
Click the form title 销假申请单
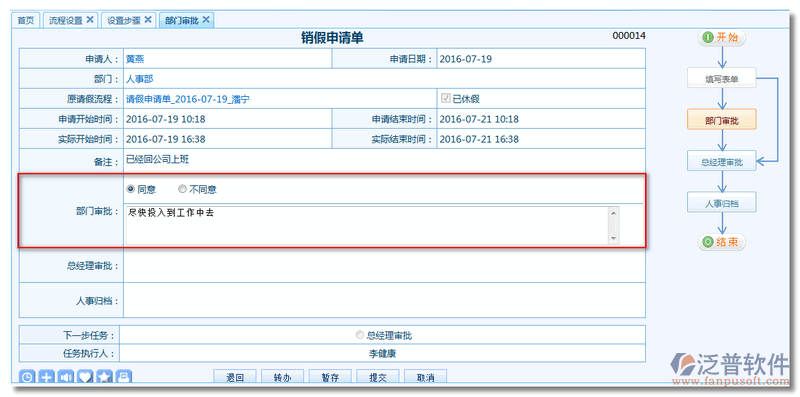click(x=332, y=38)
